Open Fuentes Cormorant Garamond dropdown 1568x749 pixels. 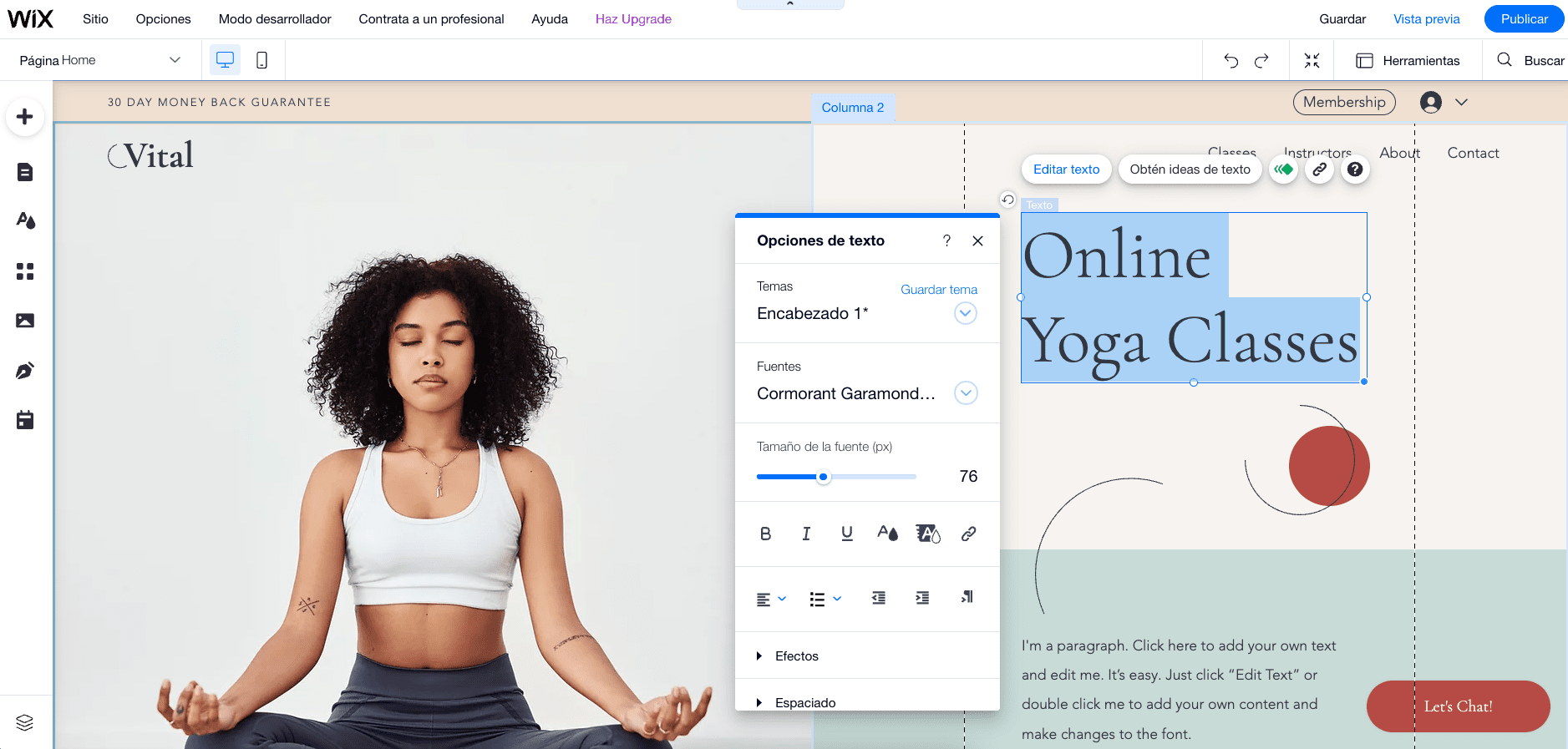(966, 393)
